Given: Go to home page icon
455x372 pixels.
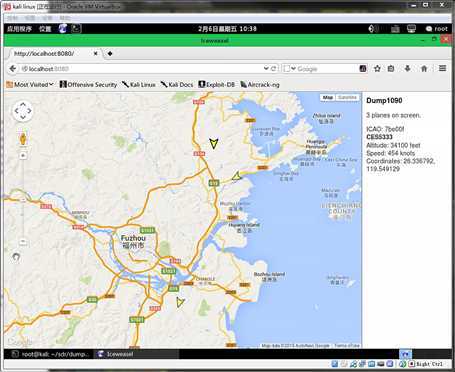Looking at the screenshot, I should 424,69.
